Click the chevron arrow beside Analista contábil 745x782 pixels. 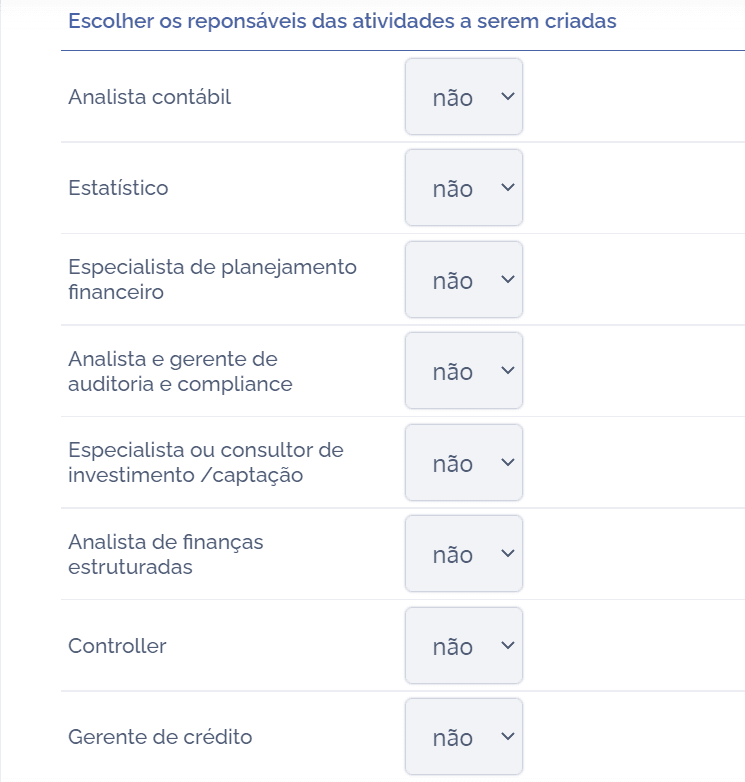[506, 97]
